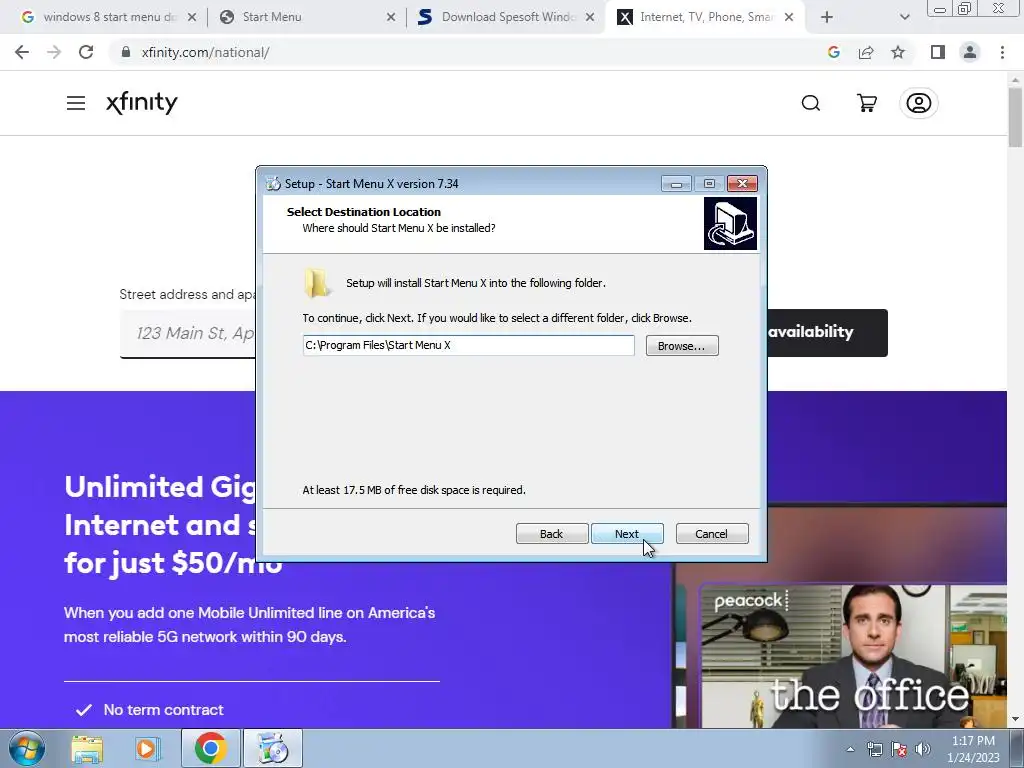Click the Setup title bar icon
The image size is (1024, 768).
tap(273, 184)
